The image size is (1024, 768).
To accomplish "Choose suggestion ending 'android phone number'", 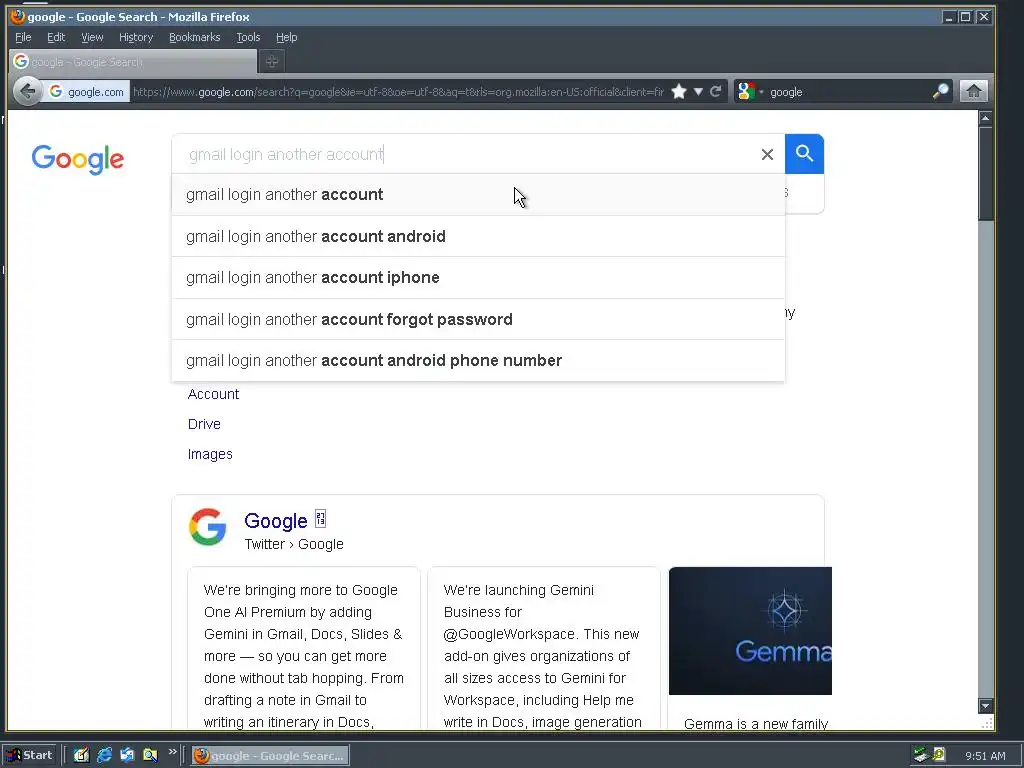I will click(478, 360).
